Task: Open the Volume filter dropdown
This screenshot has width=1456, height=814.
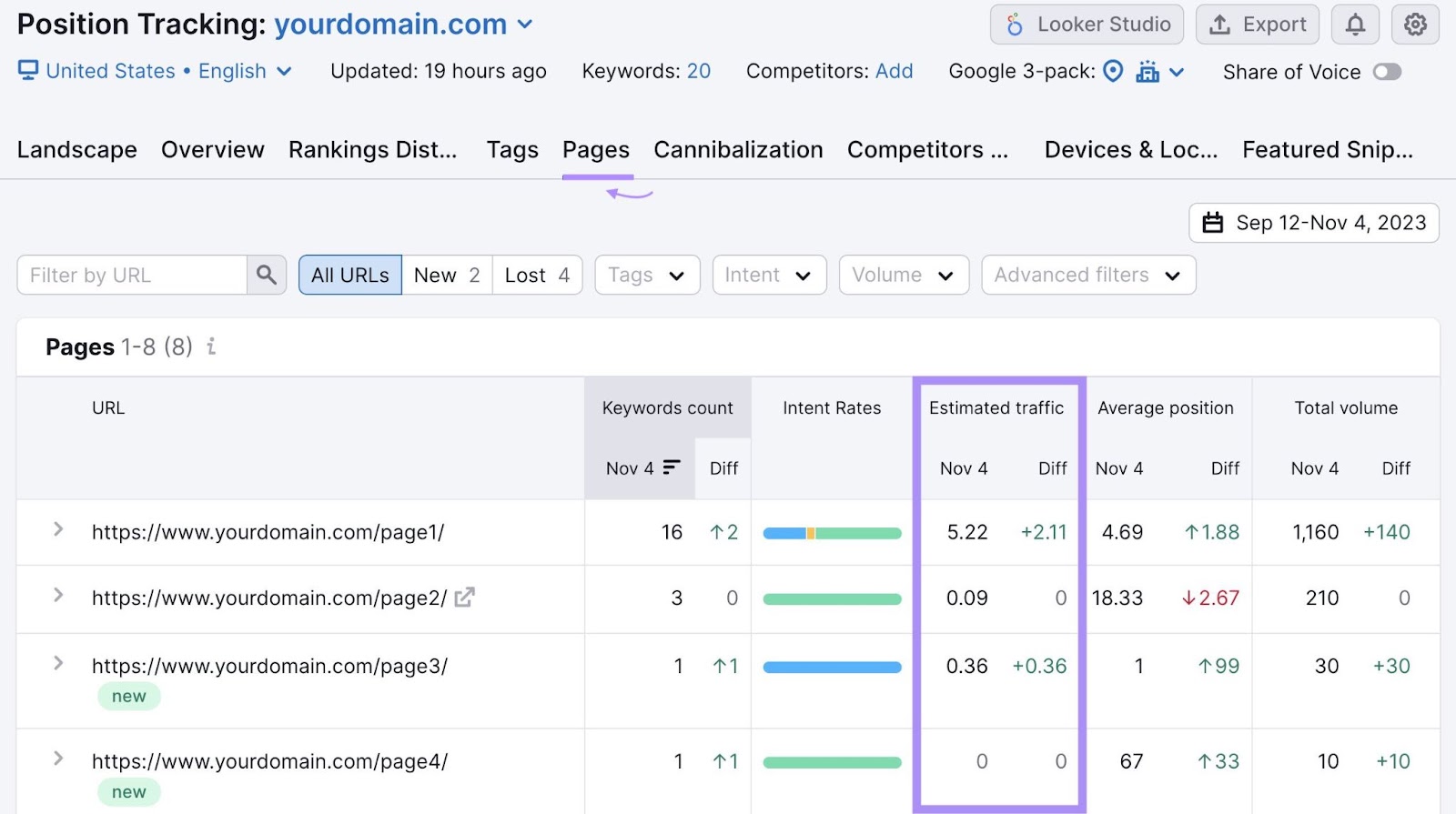Action: click(x=904, y=275)
